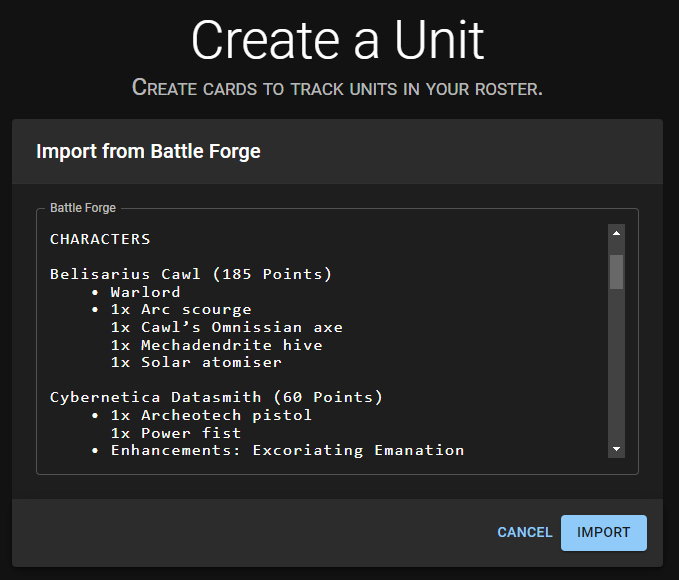Click the empty scrollbar track below the thumb
Viewport: 679px width, 580px height.
pos(616,370)
